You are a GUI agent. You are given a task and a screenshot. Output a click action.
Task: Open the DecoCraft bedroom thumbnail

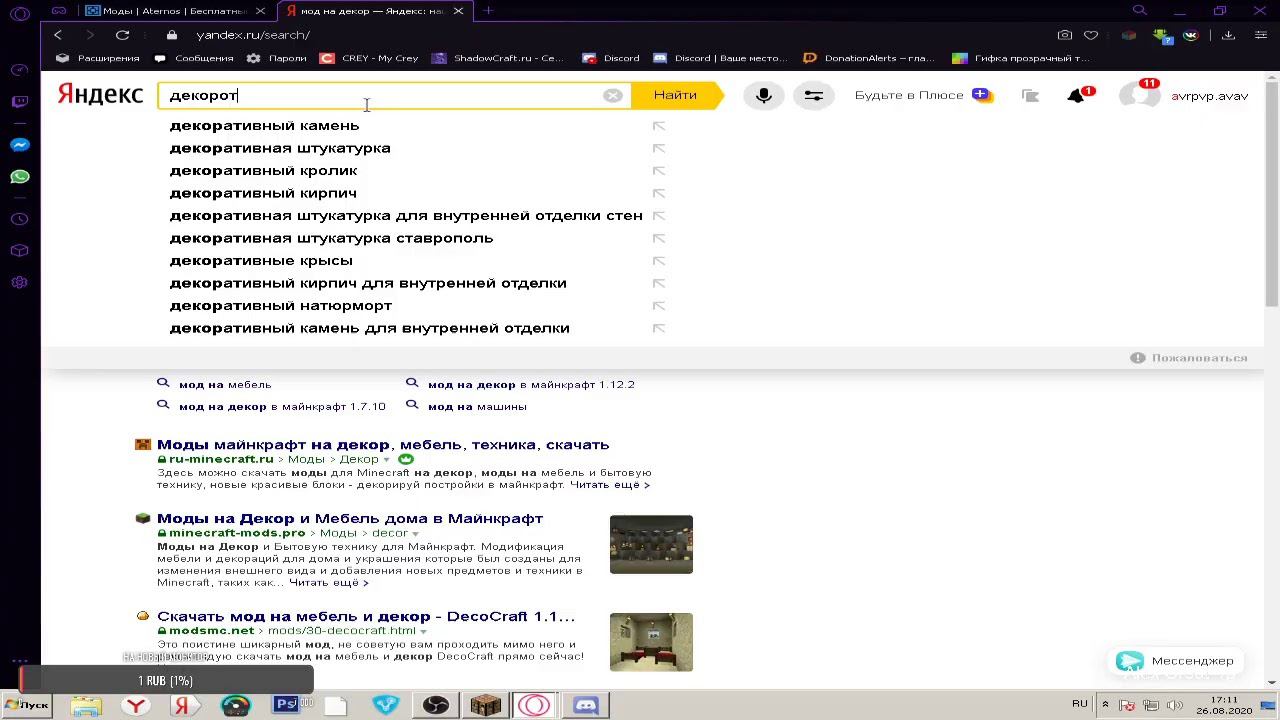click(651, 642)
